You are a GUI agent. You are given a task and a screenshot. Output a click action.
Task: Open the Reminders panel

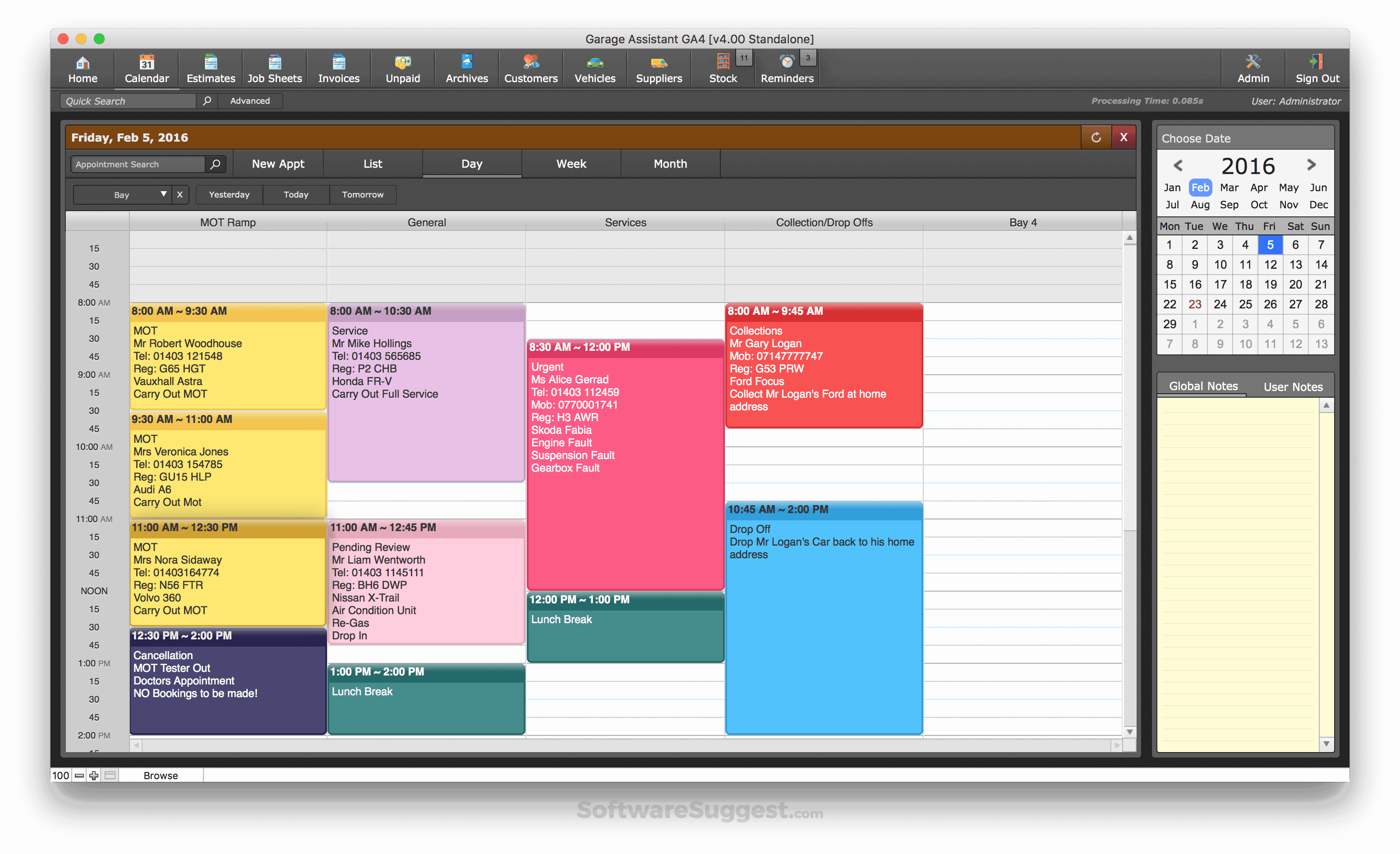click(x=787, y=68)
